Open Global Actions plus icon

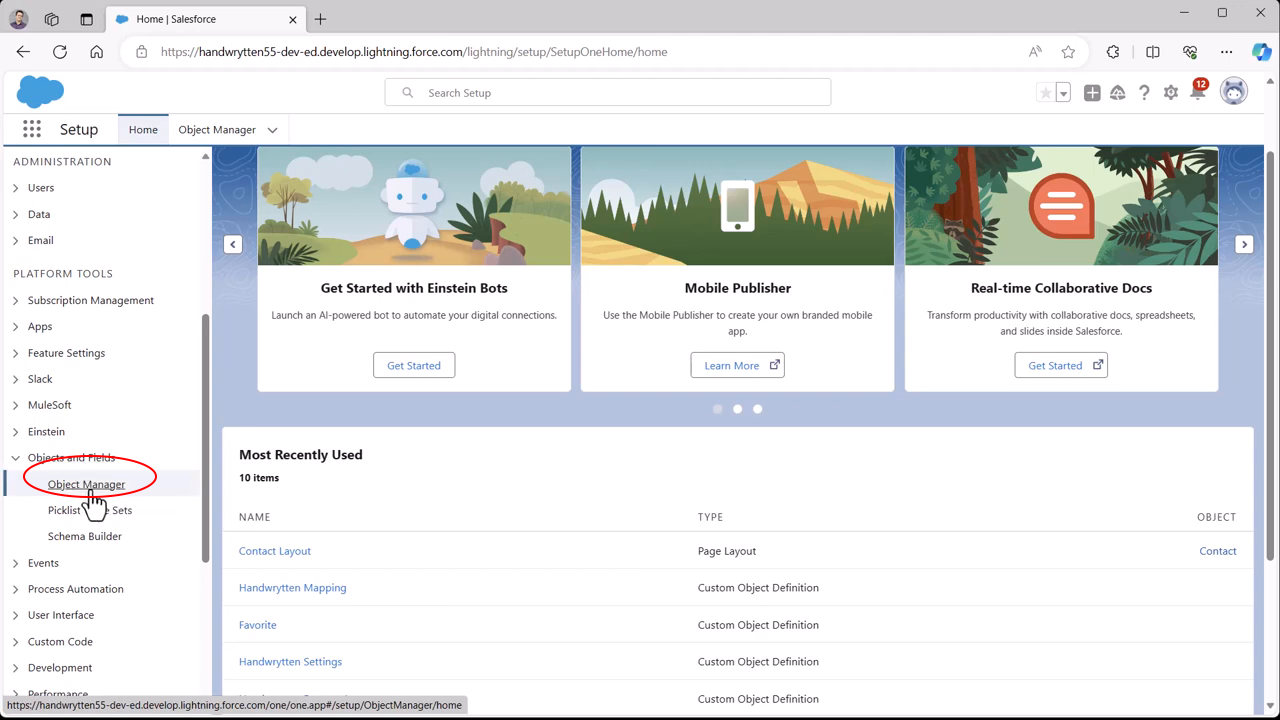pos(1092,93)
